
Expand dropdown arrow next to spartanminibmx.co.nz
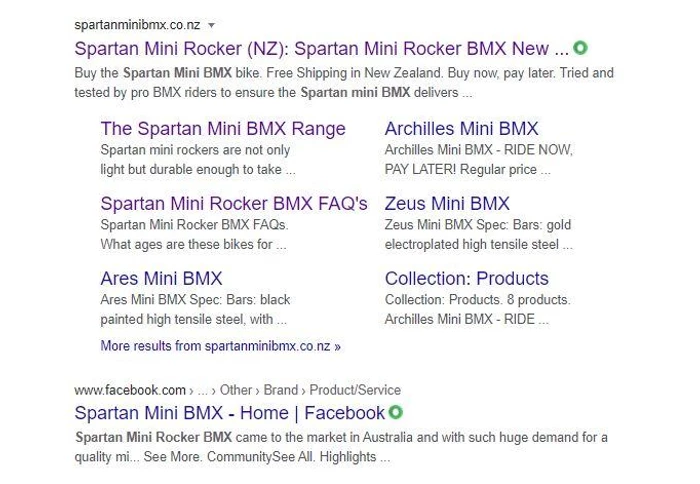212,25
